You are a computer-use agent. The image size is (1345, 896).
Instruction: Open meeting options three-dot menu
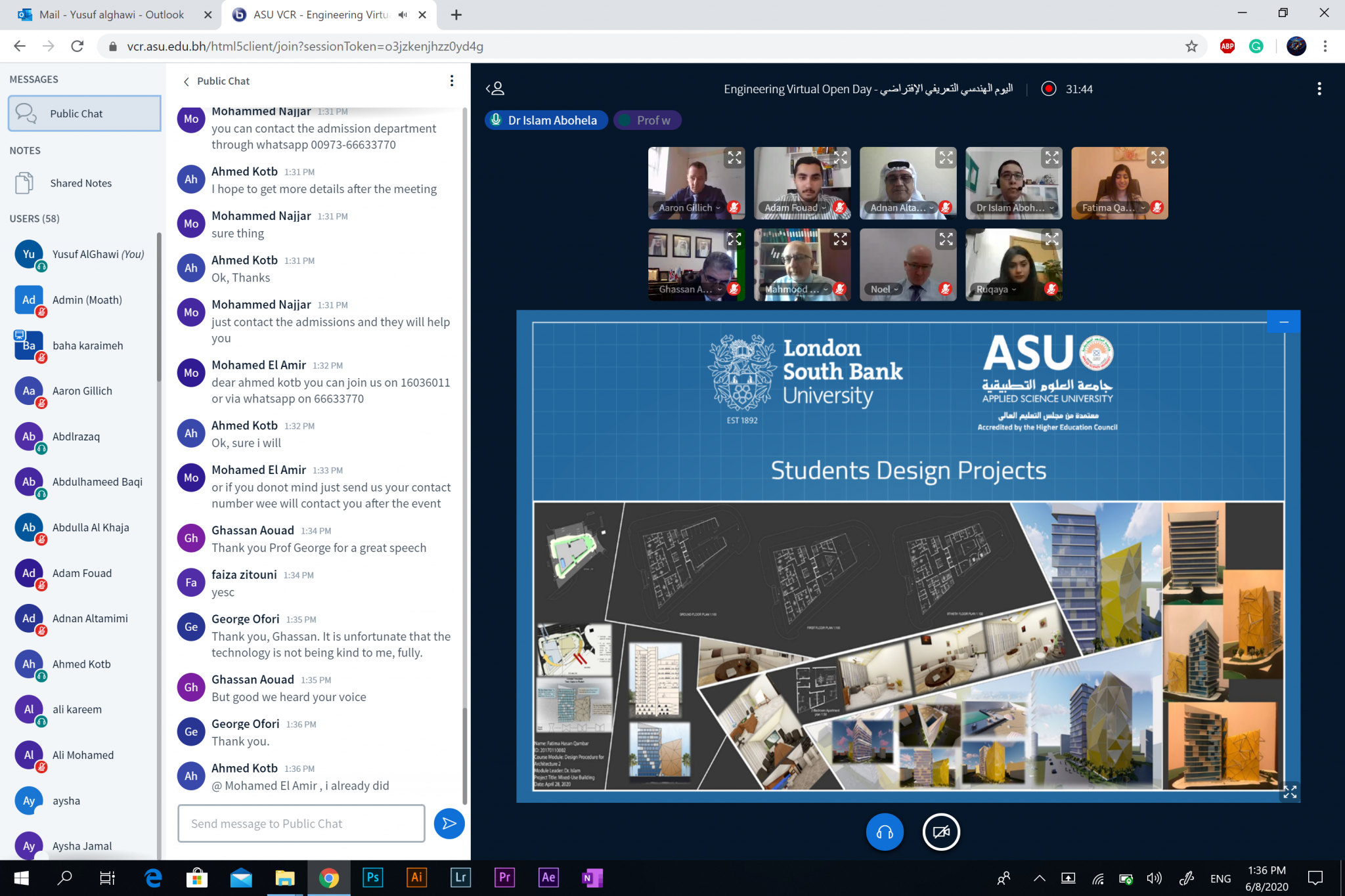coord(1319,89)
